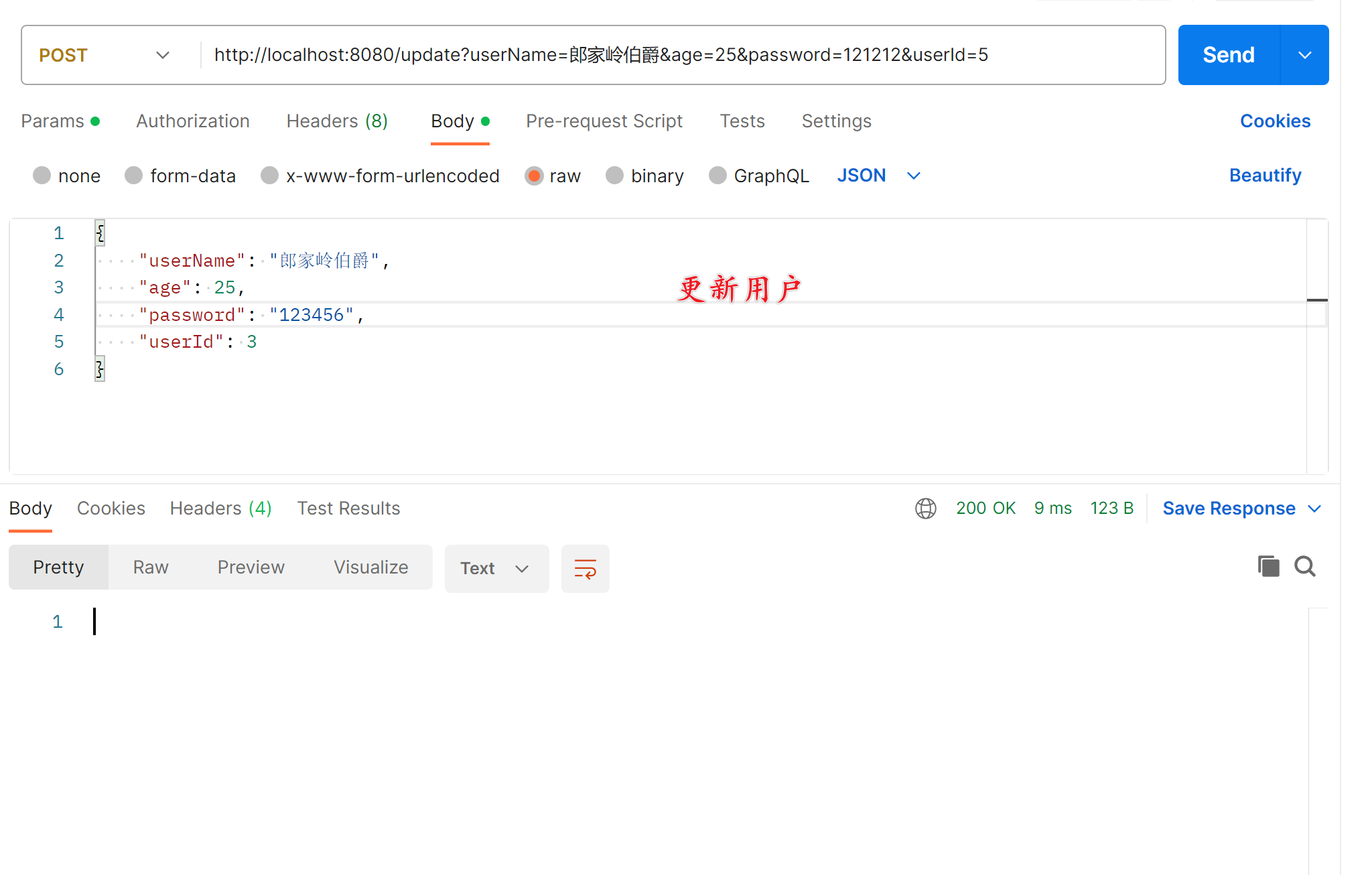Open the response Headers (4) tab
Image resolution: width=1372 pixels, height=875 pixels.
221,509
